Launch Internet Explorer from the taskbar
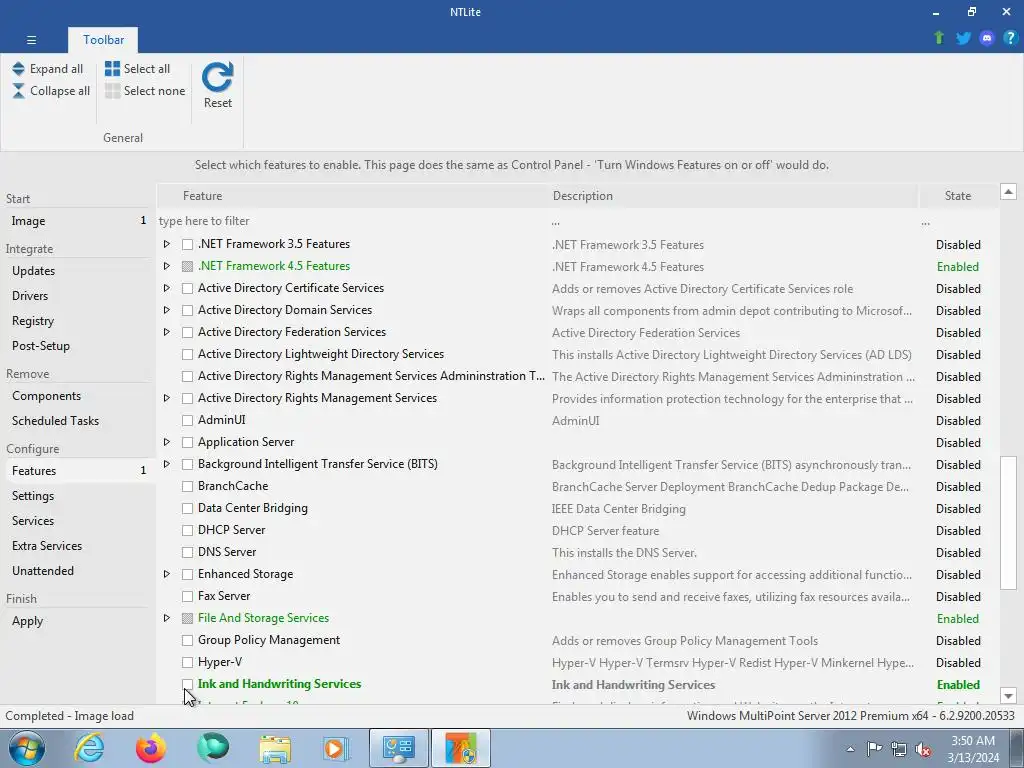 point(89,748)
